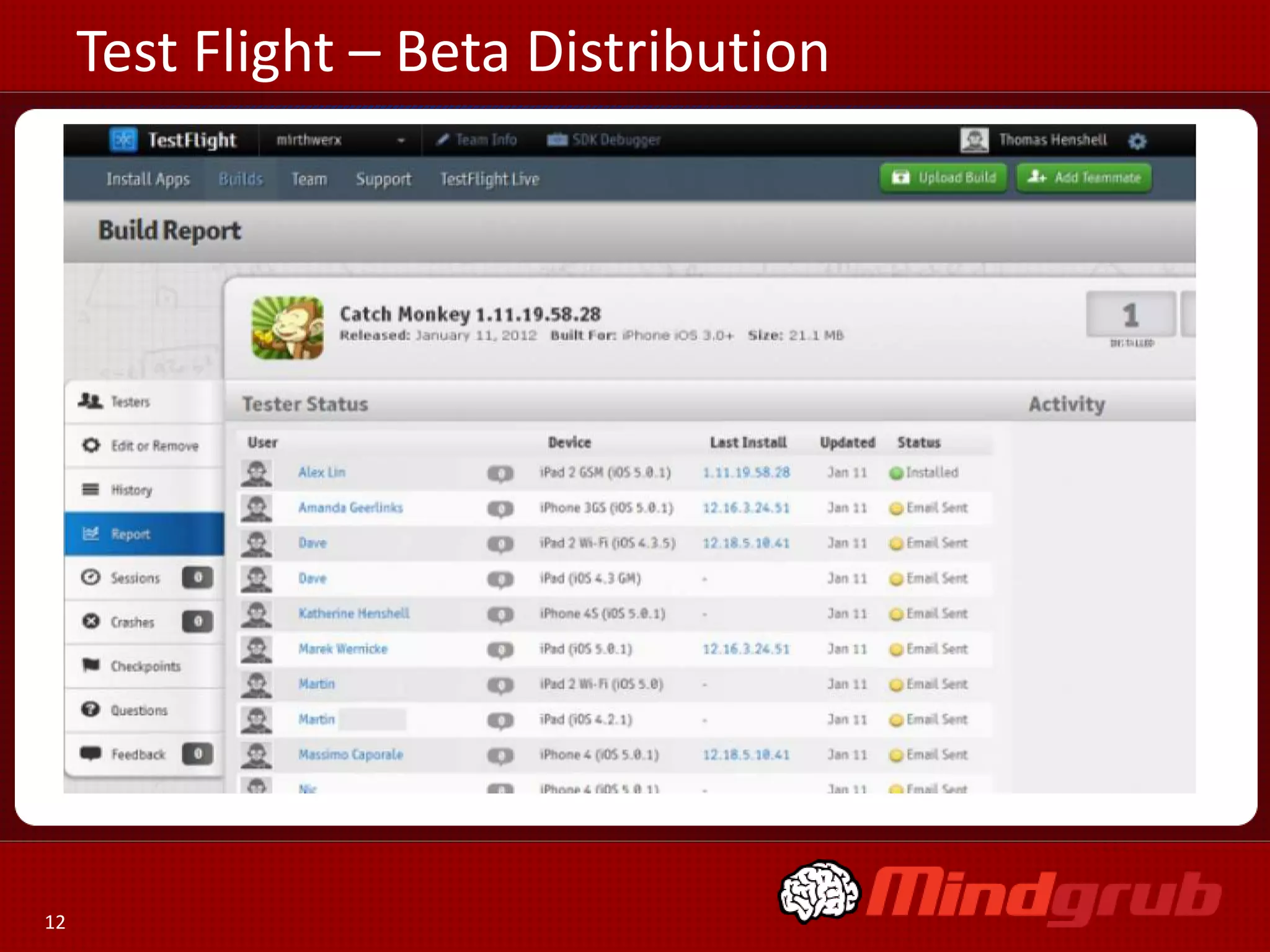Click the Email Sent status for Katherine Henshell
The image size is (1270, 952).
click(x=928, y=614)
